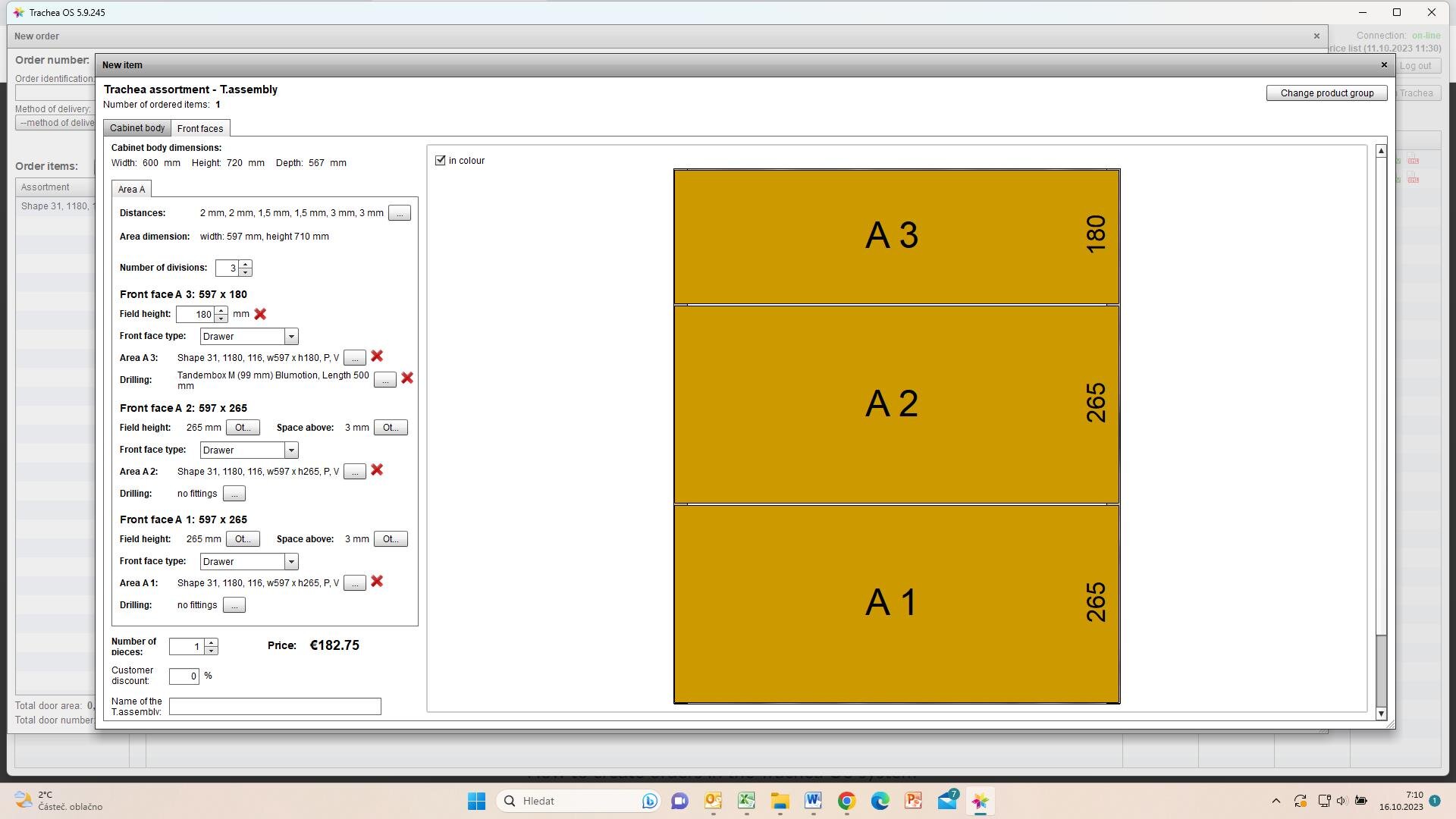Screen dimensions: 1456x819
Task: Open the Windows Start menu
Action: tap(476, 801)
